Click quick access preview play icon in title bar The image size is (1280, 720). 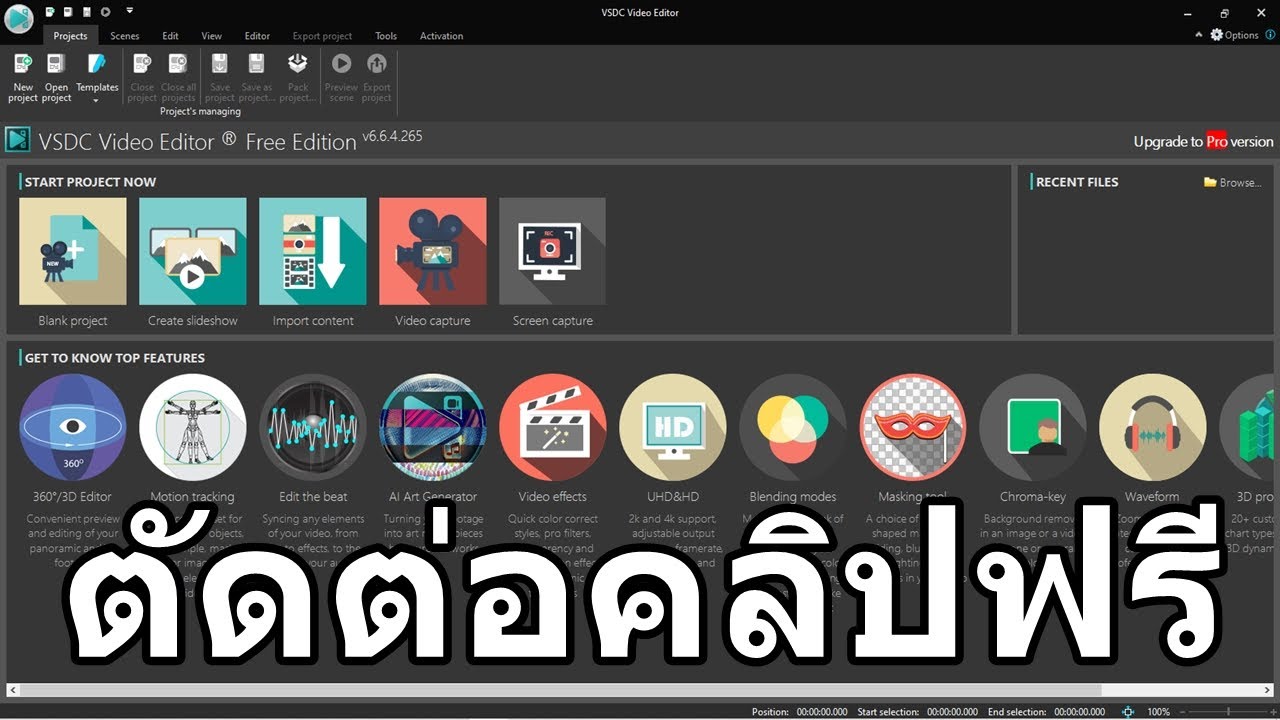point(105,12)
